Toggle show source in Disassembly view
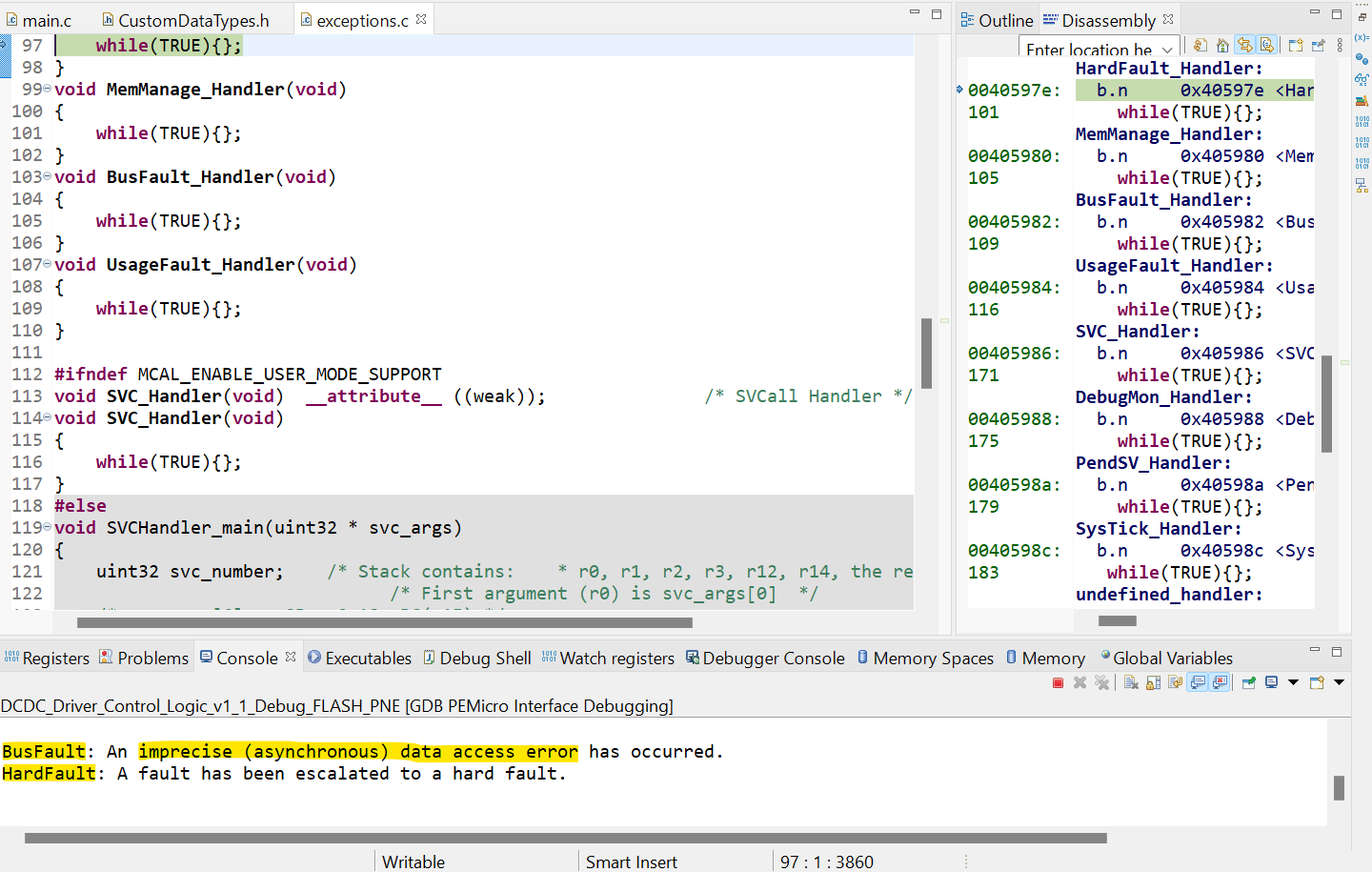The image size is (1372, 872). (x=1267, y=45)
